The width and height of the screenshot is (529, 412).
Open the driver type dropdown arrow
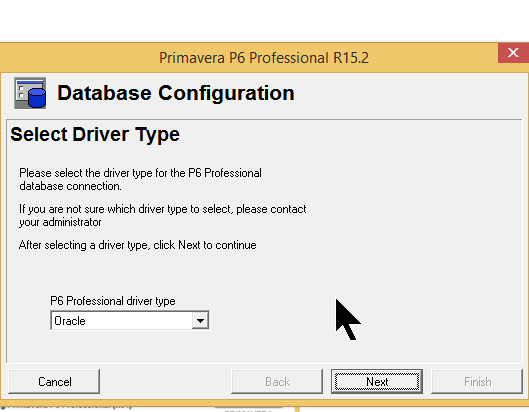click(x=200, y=321)
